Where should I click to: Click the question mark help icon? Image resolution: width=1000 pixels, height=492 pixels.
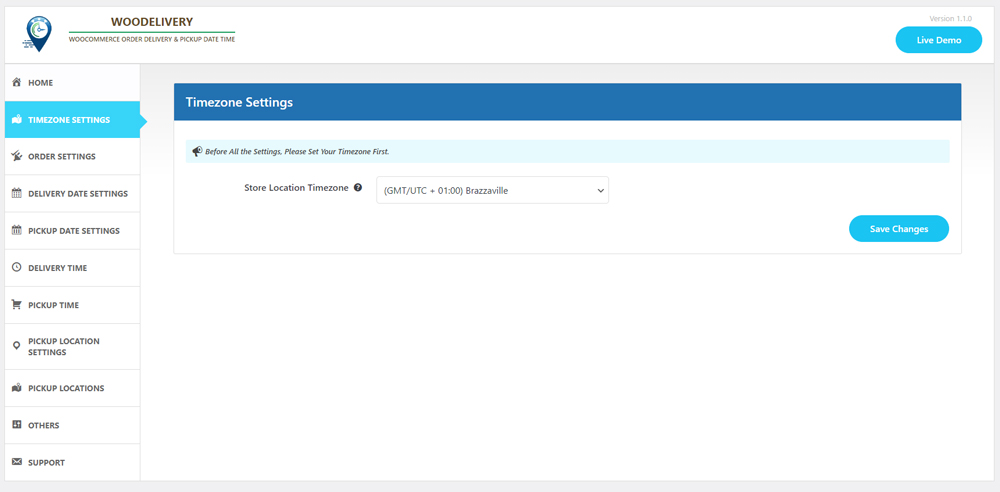coord(358,187)
